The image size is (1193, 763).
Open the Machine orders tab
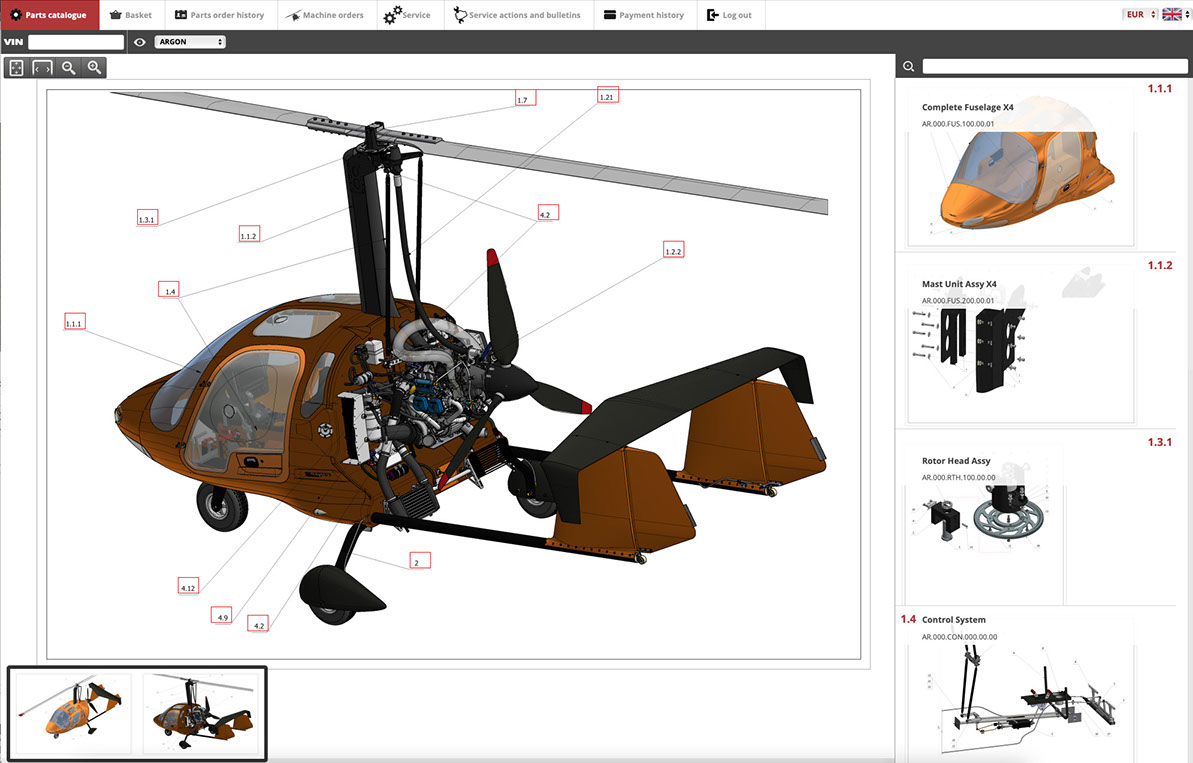click(x=325, y=15)
